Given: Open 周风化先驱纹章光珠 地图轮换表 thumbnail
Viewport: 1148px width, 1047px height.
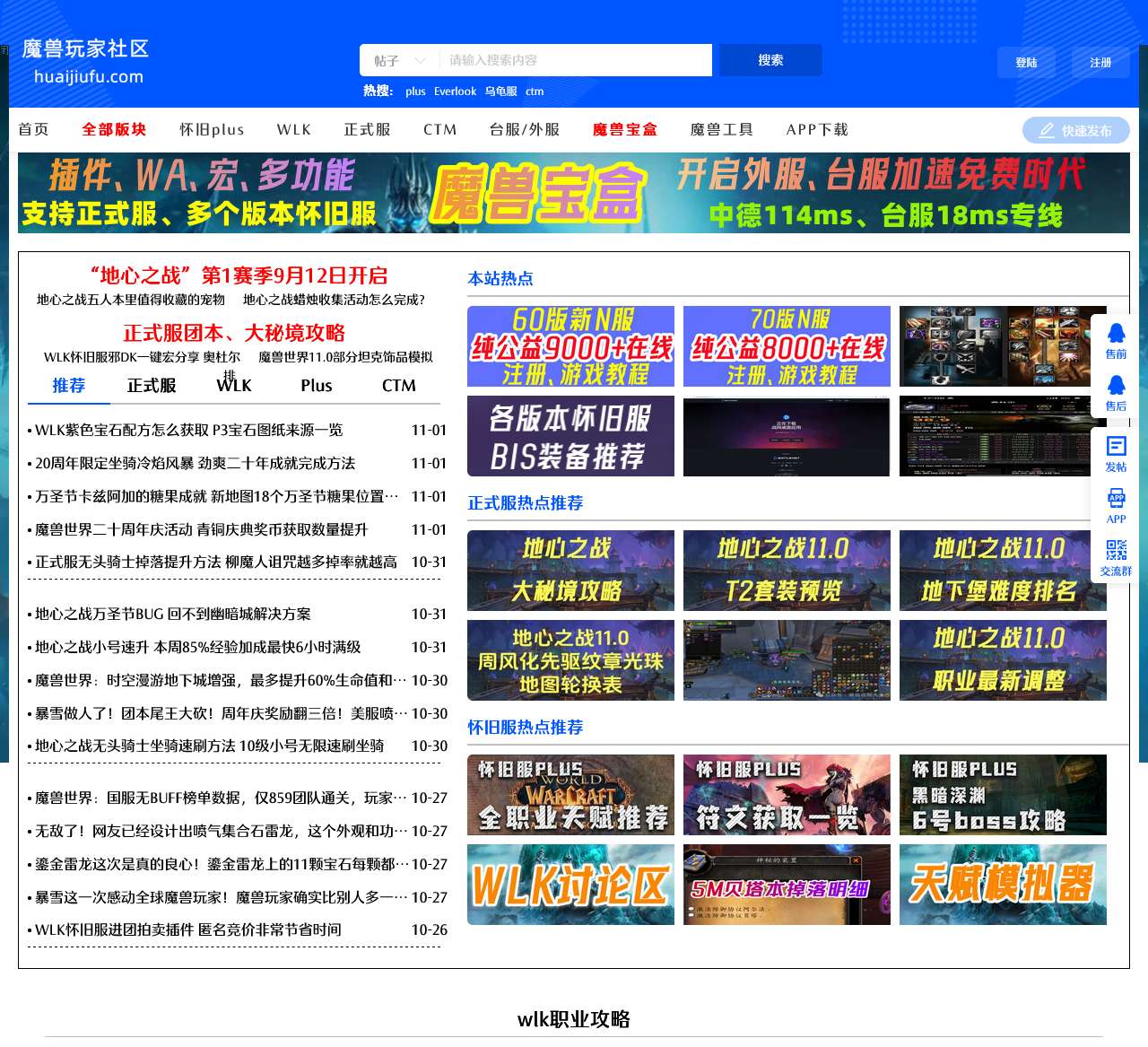Looking at the screenshot, I should coord(570,660).
